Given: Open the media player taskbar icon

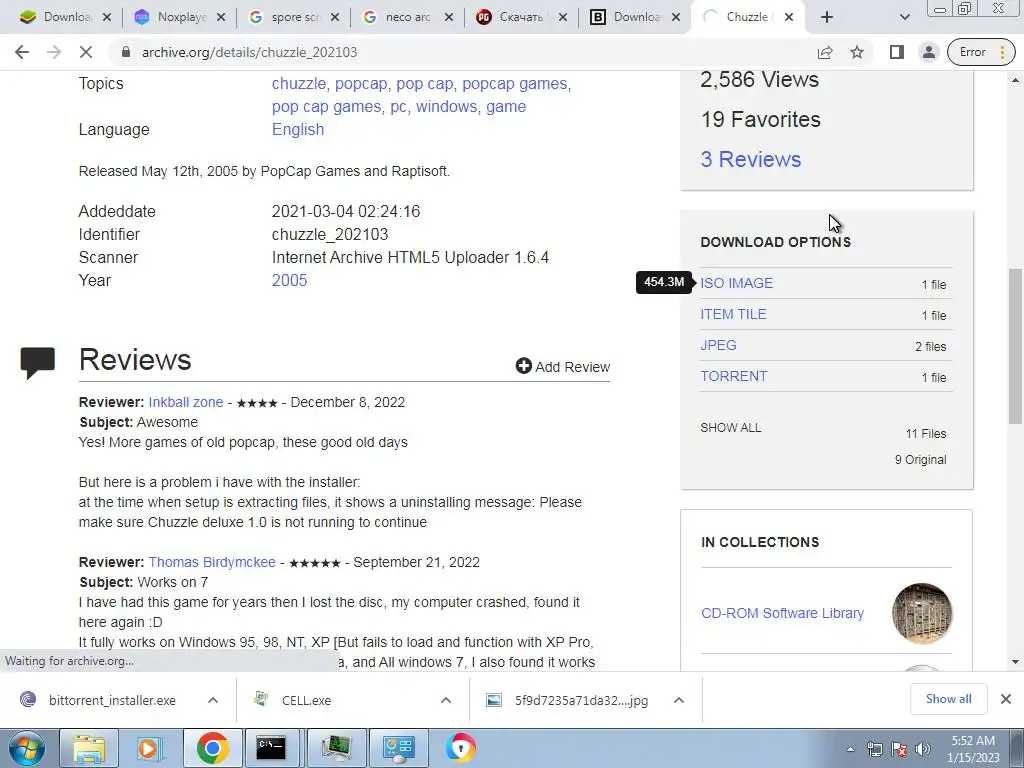Looking at the screenshot, I should pyautogui.click(x=149, y=748).
